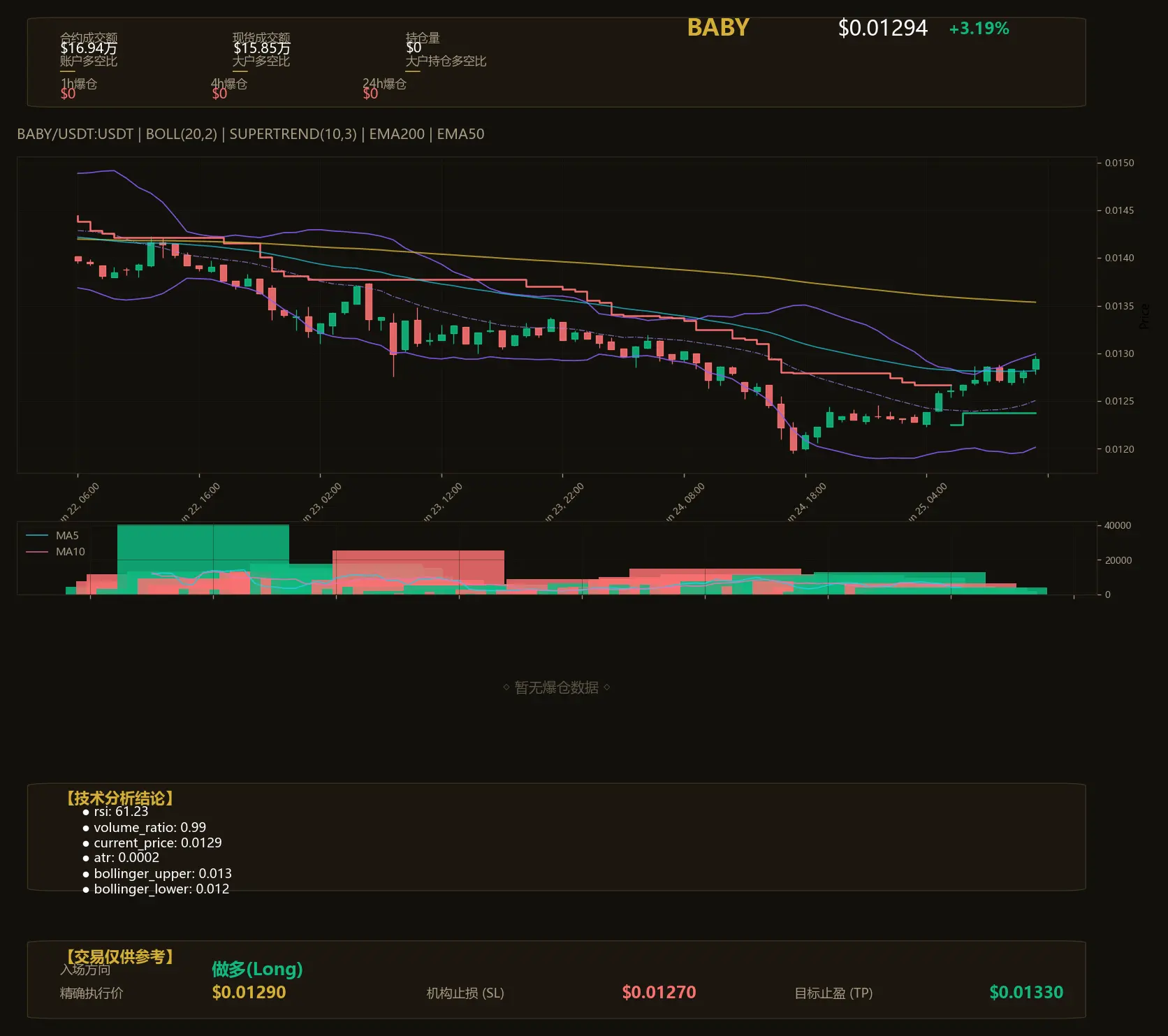Select the 持仓量 label

point(423,38)
